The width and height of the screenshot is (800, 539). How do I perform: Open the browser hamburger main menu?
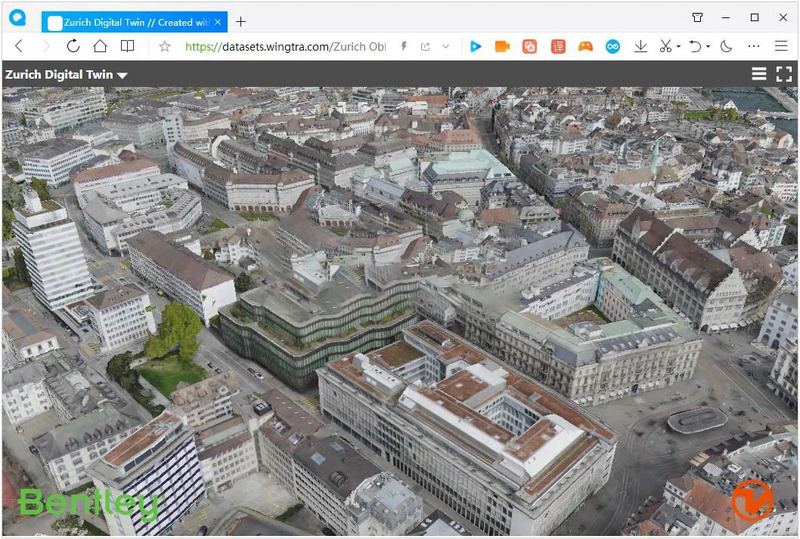click(781, 46)
